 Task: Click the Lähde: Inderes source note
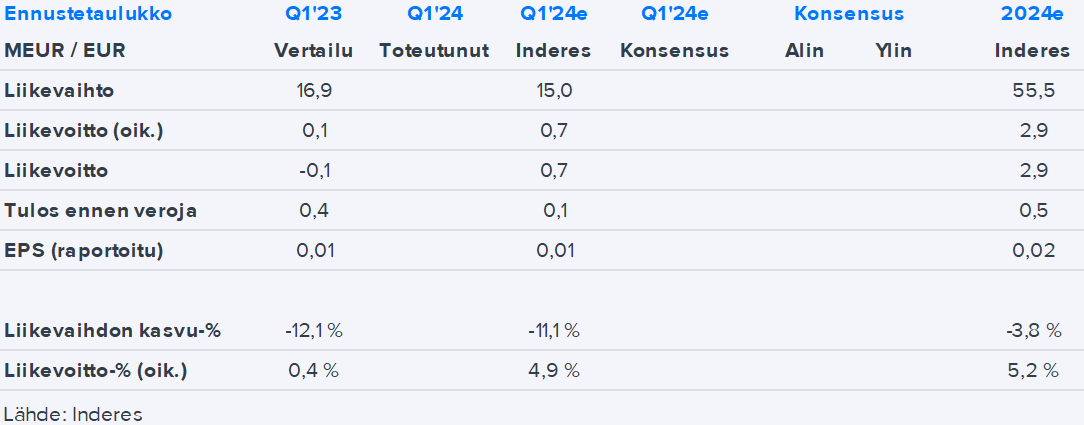73,414
